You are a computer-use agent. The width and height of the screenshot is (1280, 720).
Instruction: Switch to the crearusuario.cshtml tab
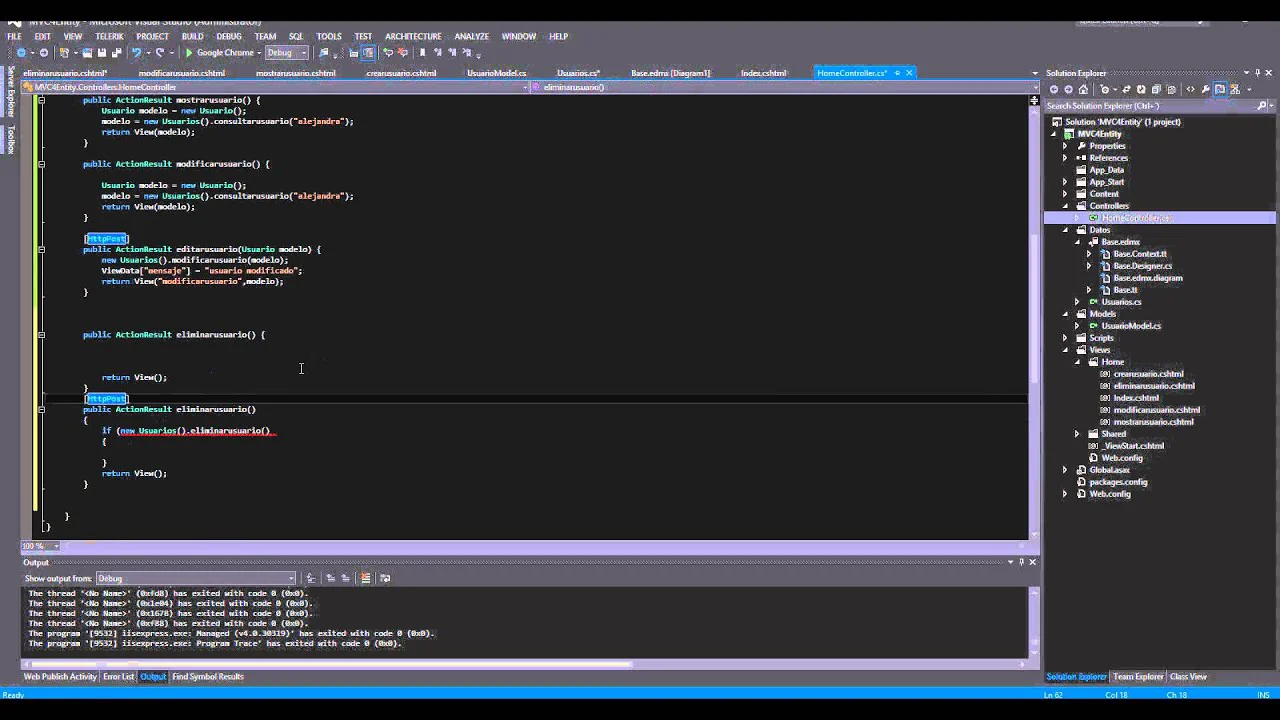tap(401, 73)
